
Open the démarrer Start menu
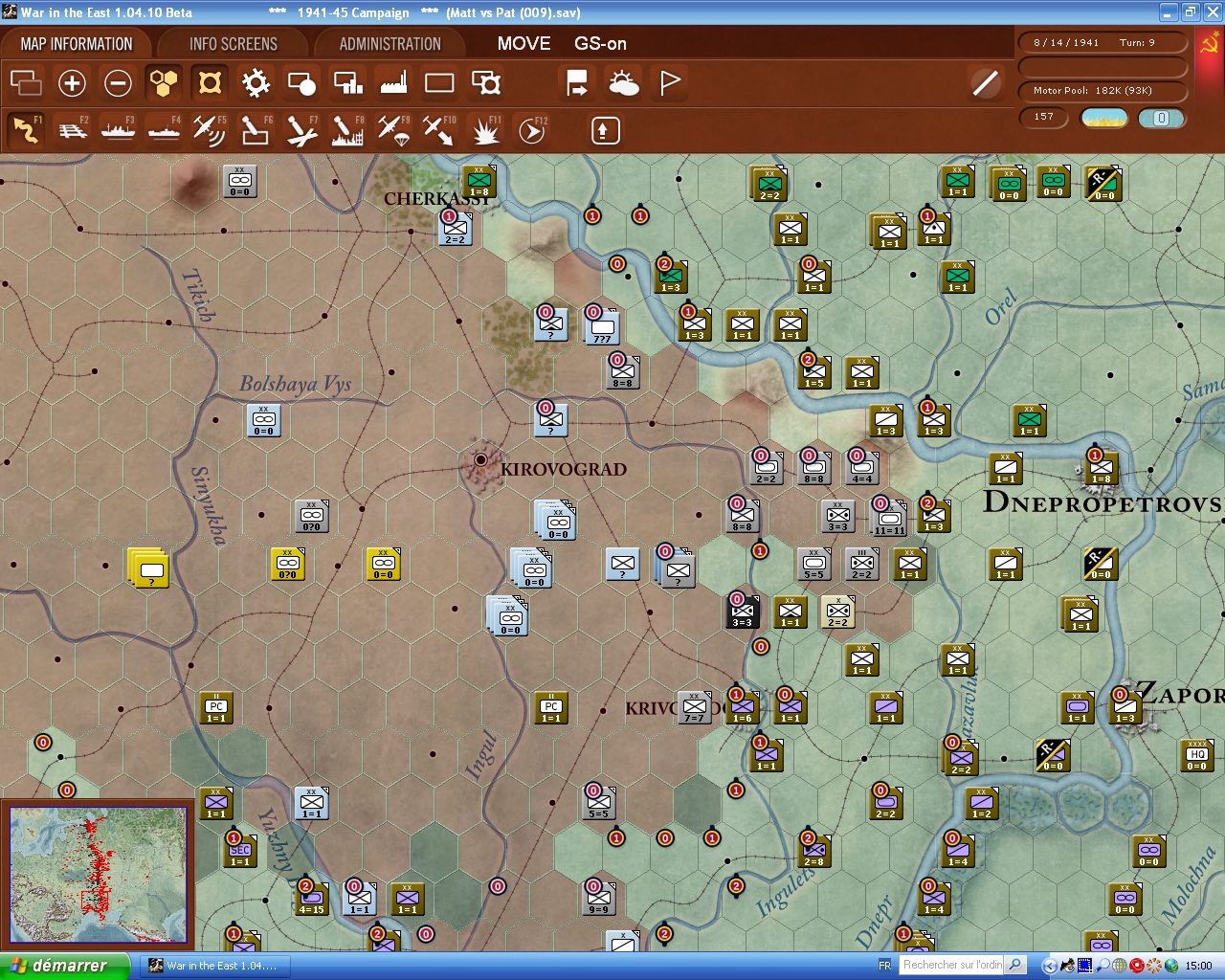coord(64,966)
